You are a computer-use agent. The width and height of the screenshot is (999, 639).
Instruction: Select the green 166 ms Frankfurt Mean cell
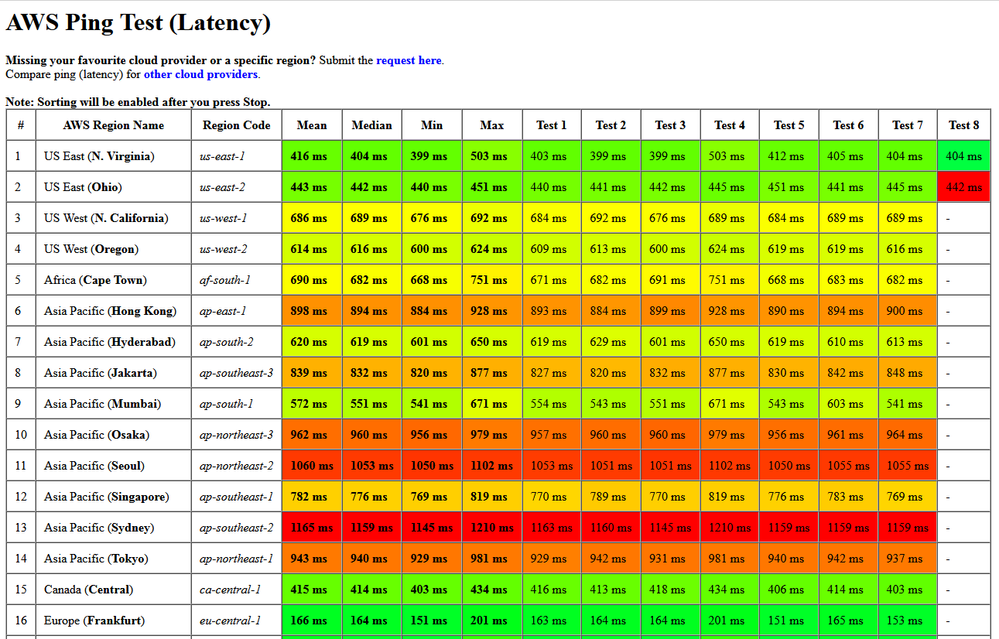[311, 620]
